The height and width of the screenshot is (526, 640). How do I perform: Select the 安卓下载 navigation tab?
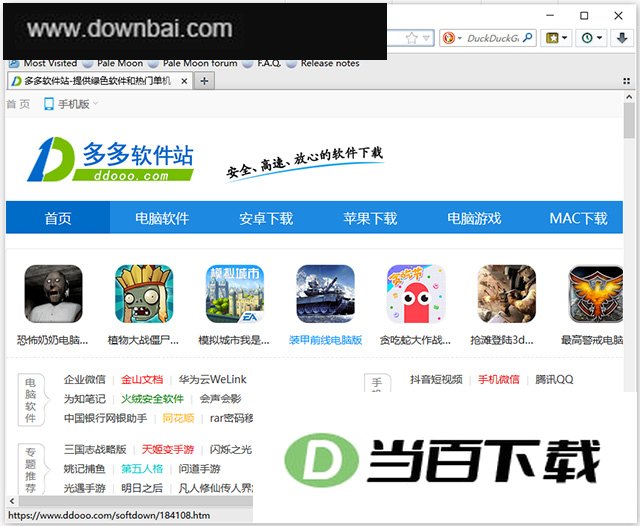(x=266, y=218)
